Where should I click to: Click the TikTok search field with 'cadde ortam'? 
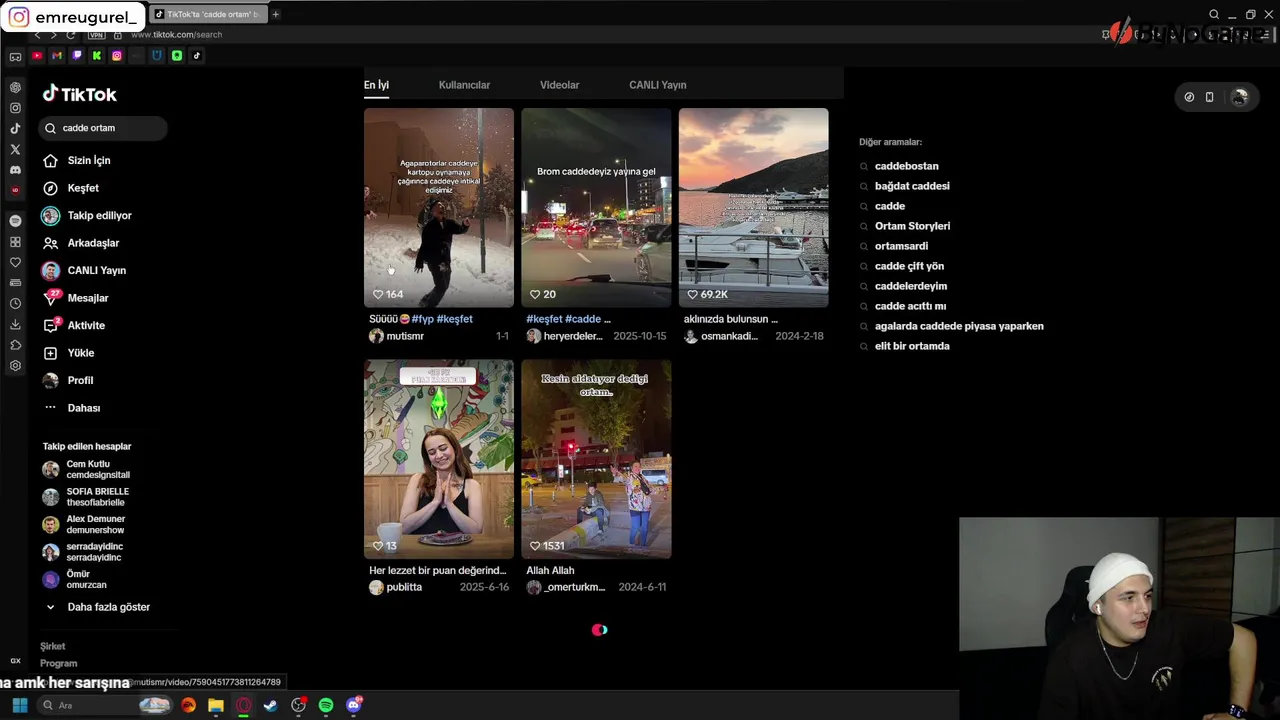(x=103, y=128)
